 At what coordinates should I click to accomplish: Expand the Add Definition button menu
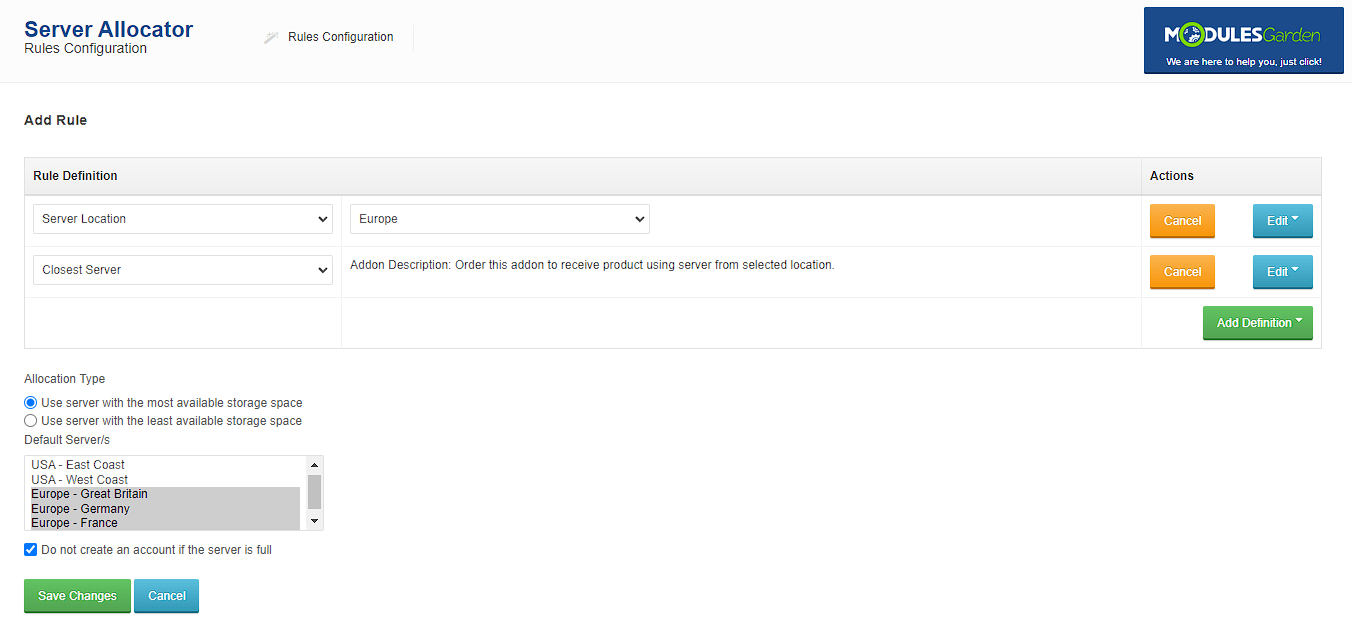(x=1257, y=323)
